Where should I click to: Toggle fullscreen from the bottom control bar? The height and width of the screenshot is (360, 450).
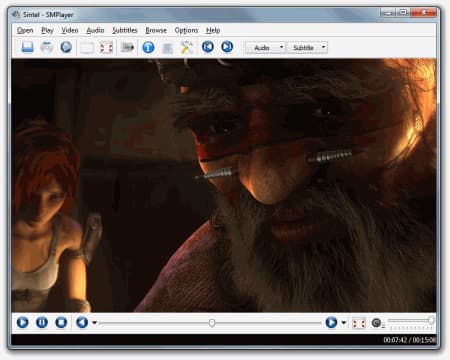359,323
